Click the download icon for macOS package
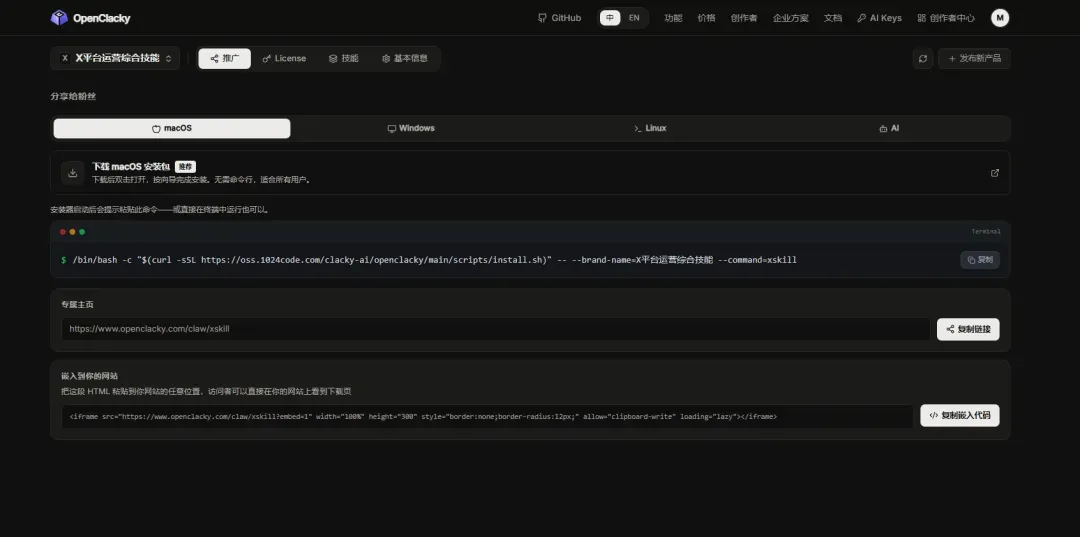This screenshot has height=537, width=1080. click(x=72, y=173)
